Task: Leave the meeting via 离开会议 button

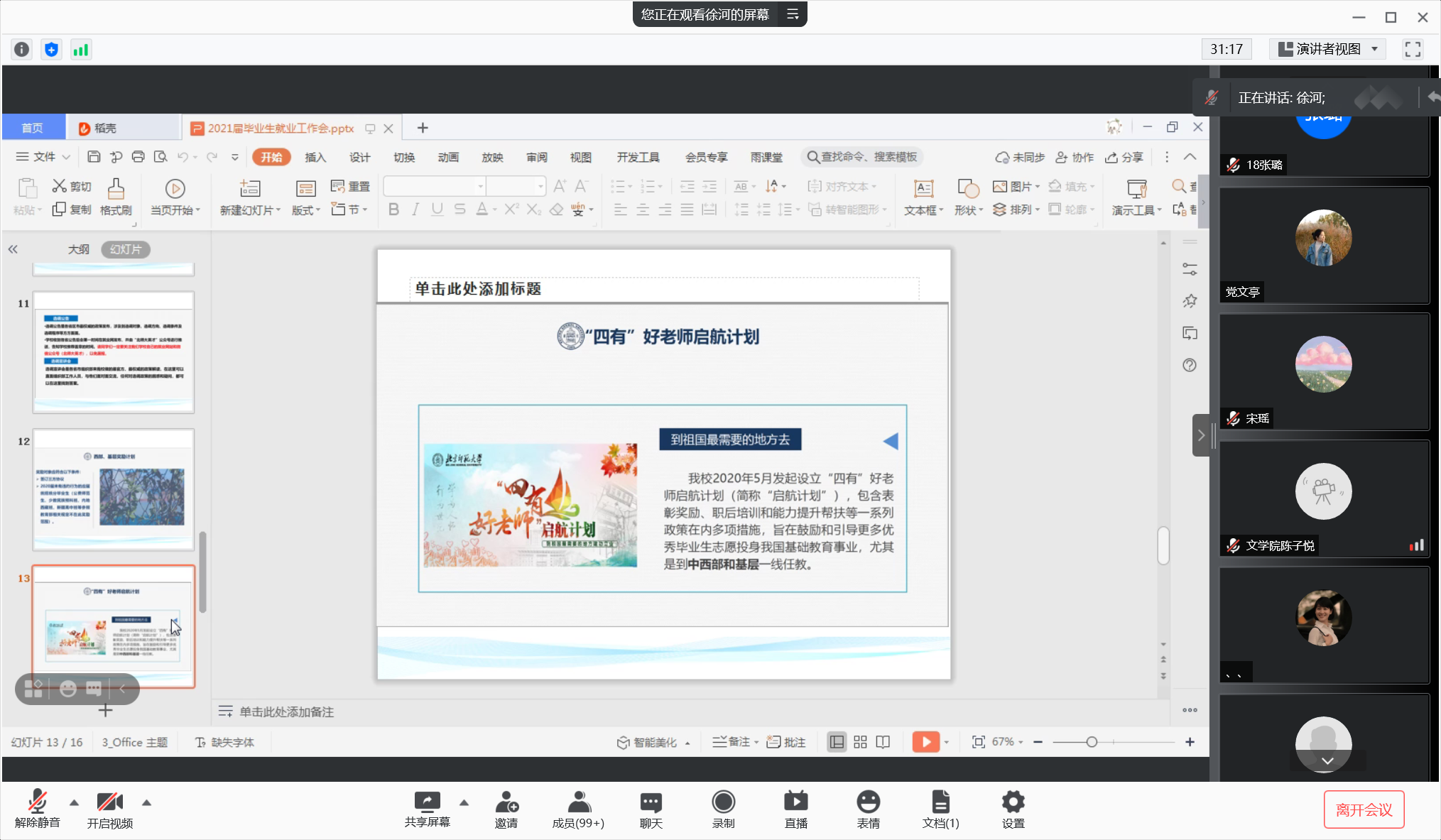Action: 1363,809
